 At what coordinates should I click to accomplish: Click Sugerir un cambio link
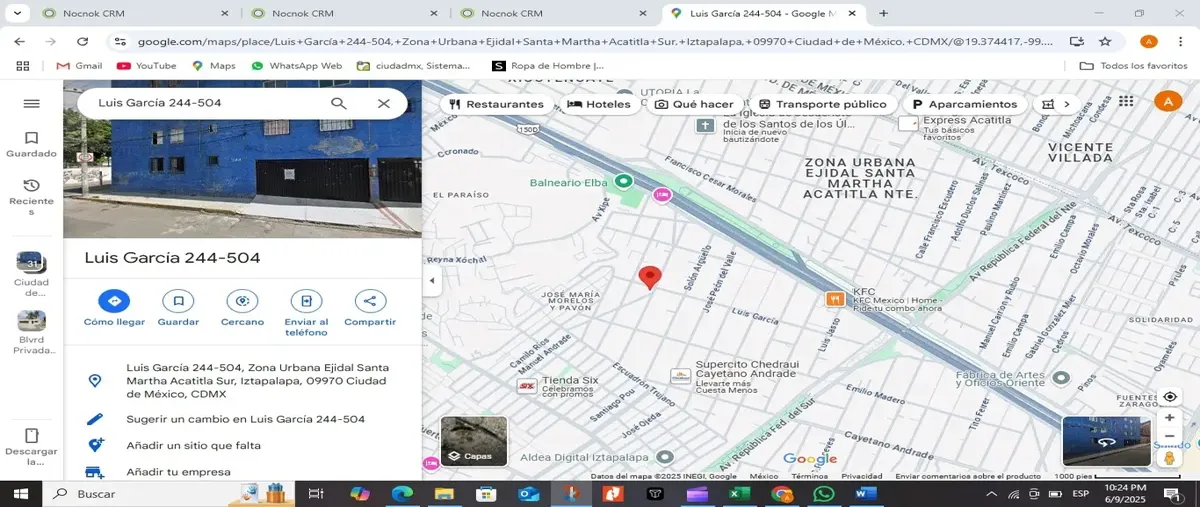245,419
